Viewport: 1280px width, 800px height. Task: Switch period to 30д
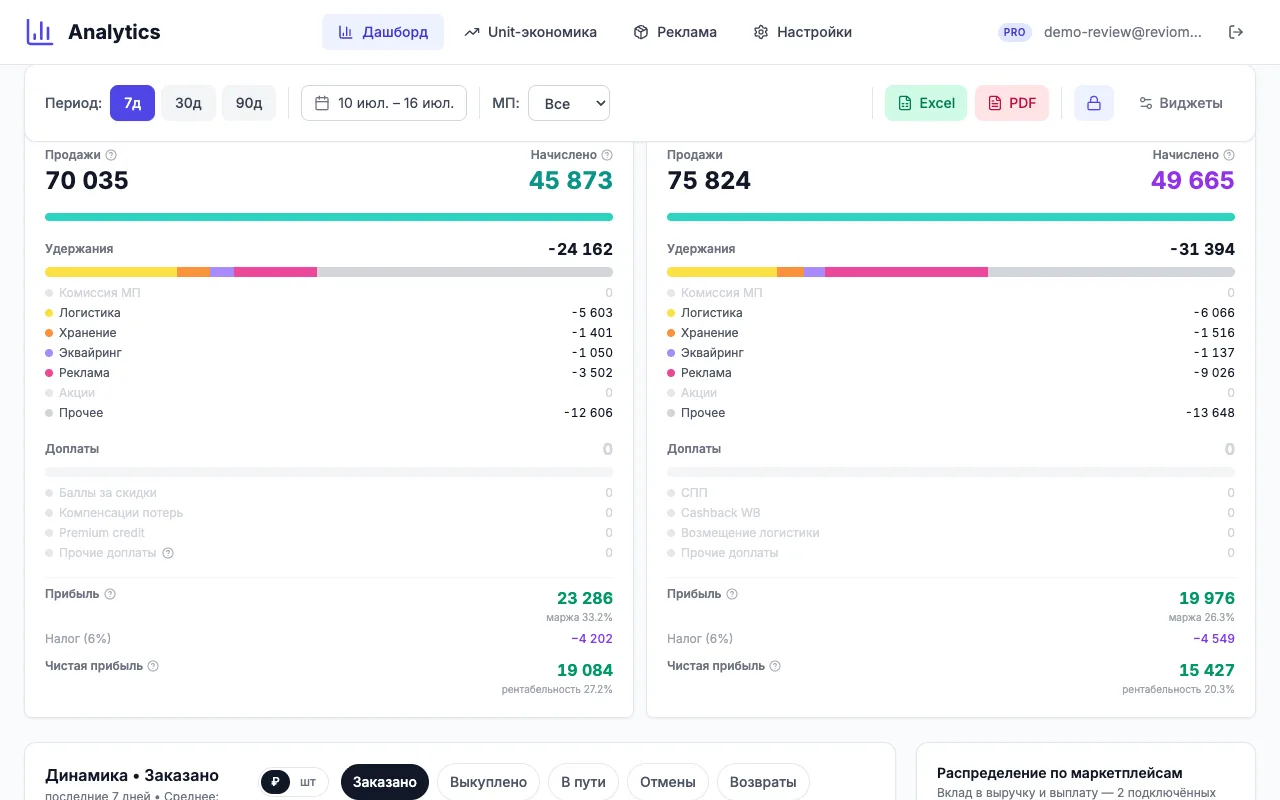pos(188,103)
